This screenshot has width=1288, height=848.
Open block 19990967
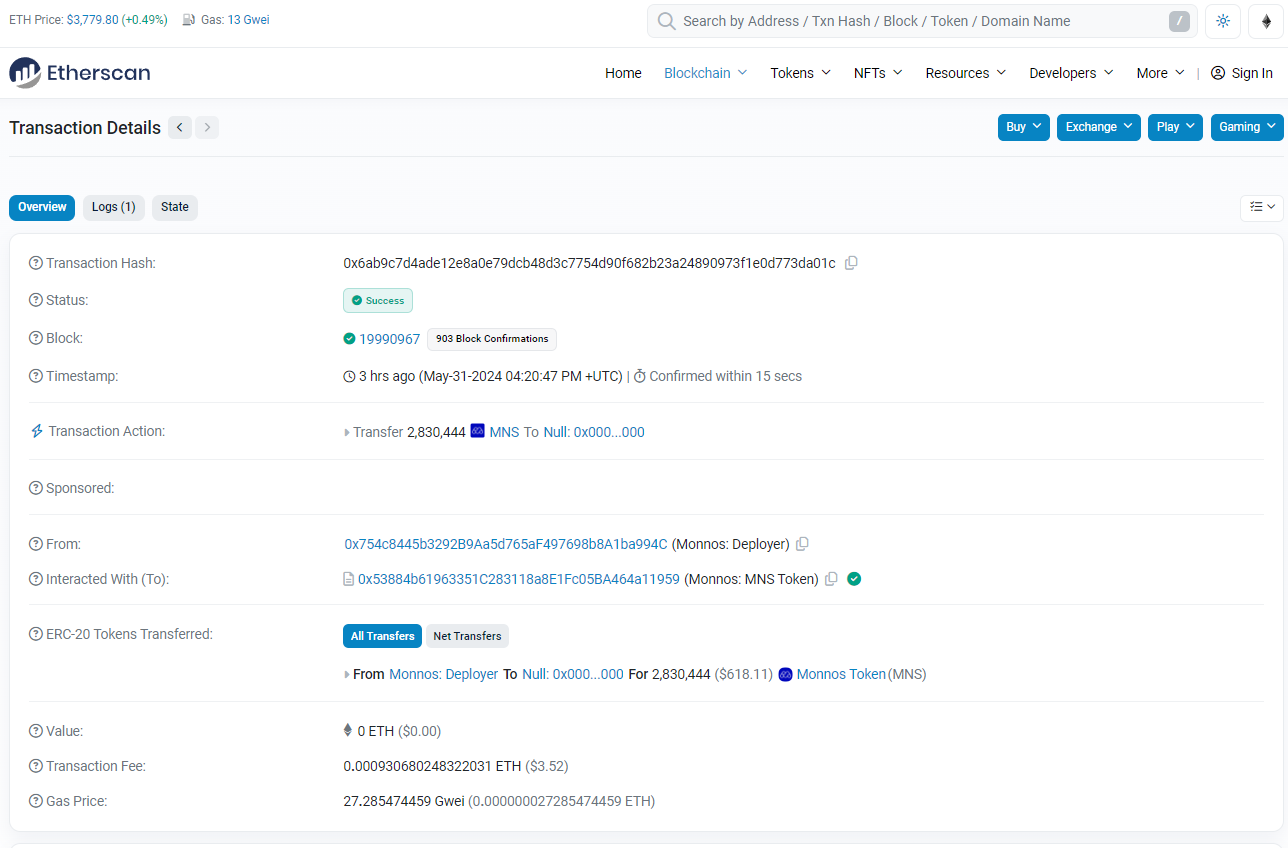pos(390,339)
